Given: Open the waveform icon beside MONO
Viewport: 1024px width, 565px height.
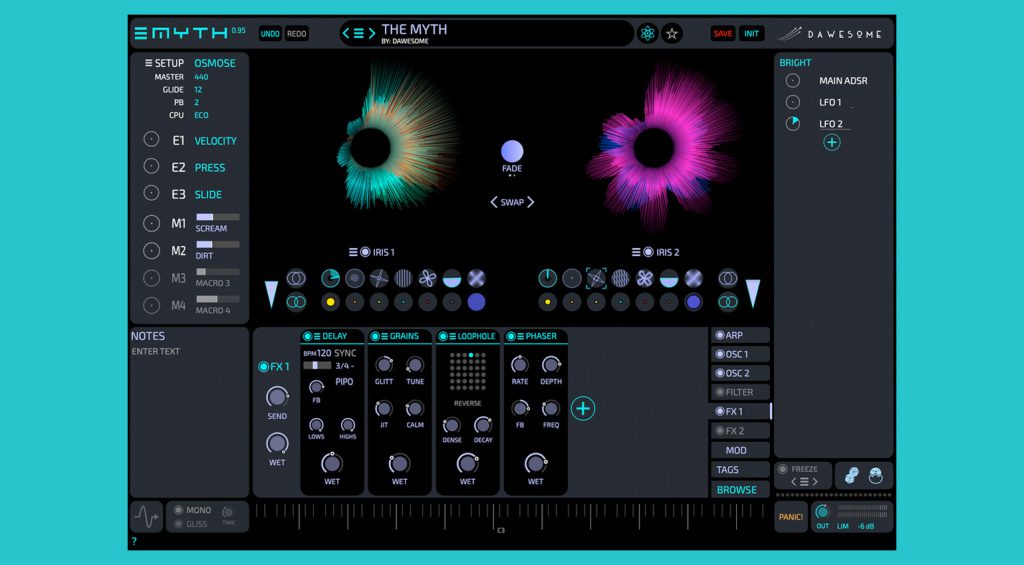Looking at the screenshot, I should [x=146, y=517].
